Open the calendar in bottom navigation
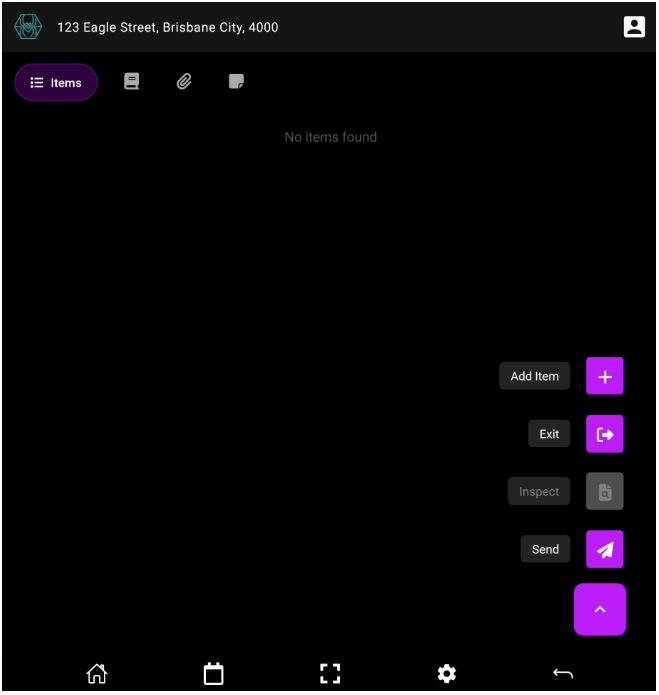The image size is (659, 695). click(x=213, y=674)
